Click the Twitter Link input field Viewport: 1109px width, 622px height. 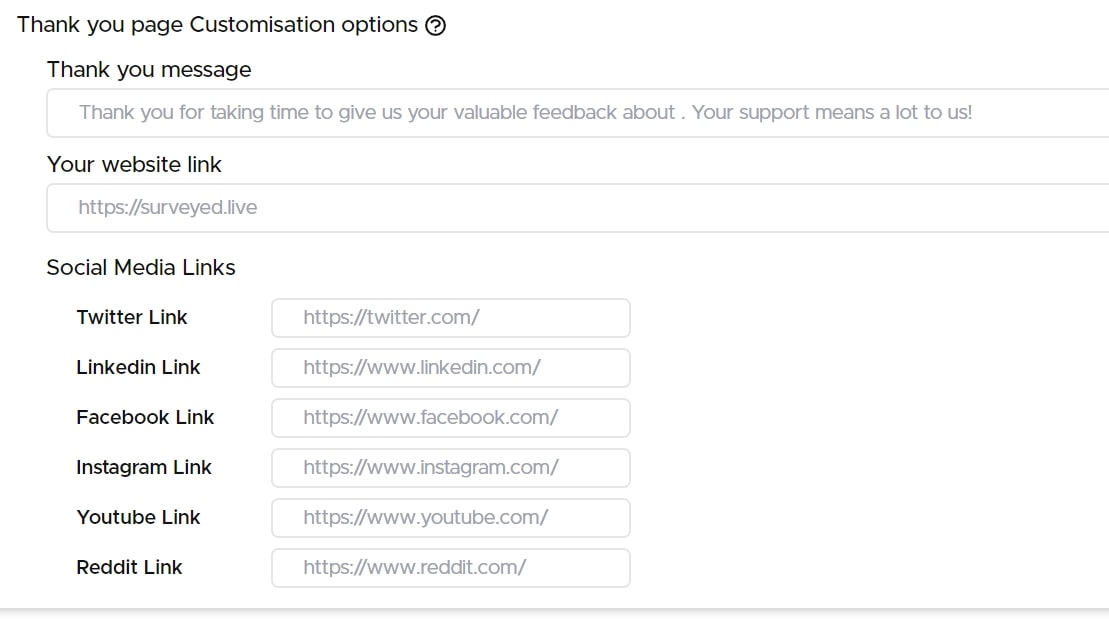pyautogui.click(x=450, y=317)
